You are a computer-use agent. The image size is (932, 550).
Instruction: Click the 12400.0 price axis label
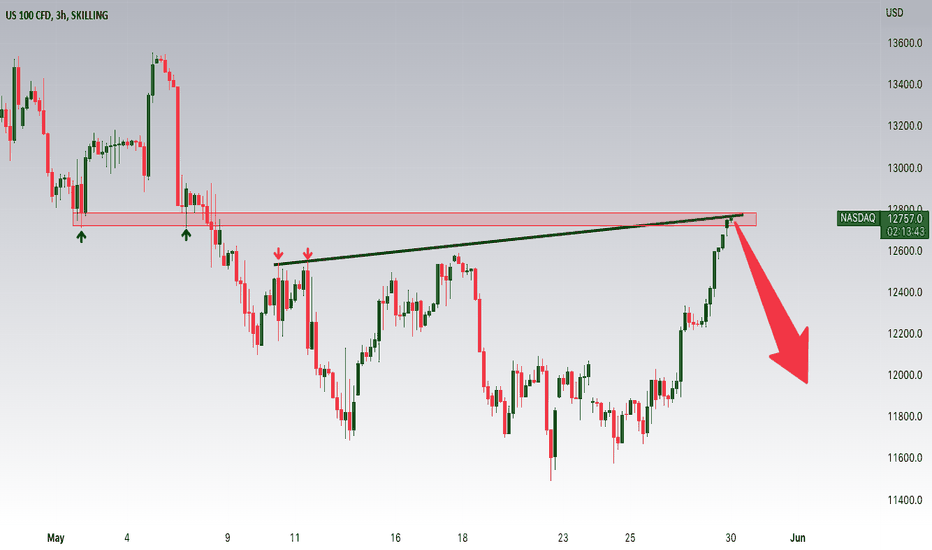pyautogui.click(x=905, y=293)
